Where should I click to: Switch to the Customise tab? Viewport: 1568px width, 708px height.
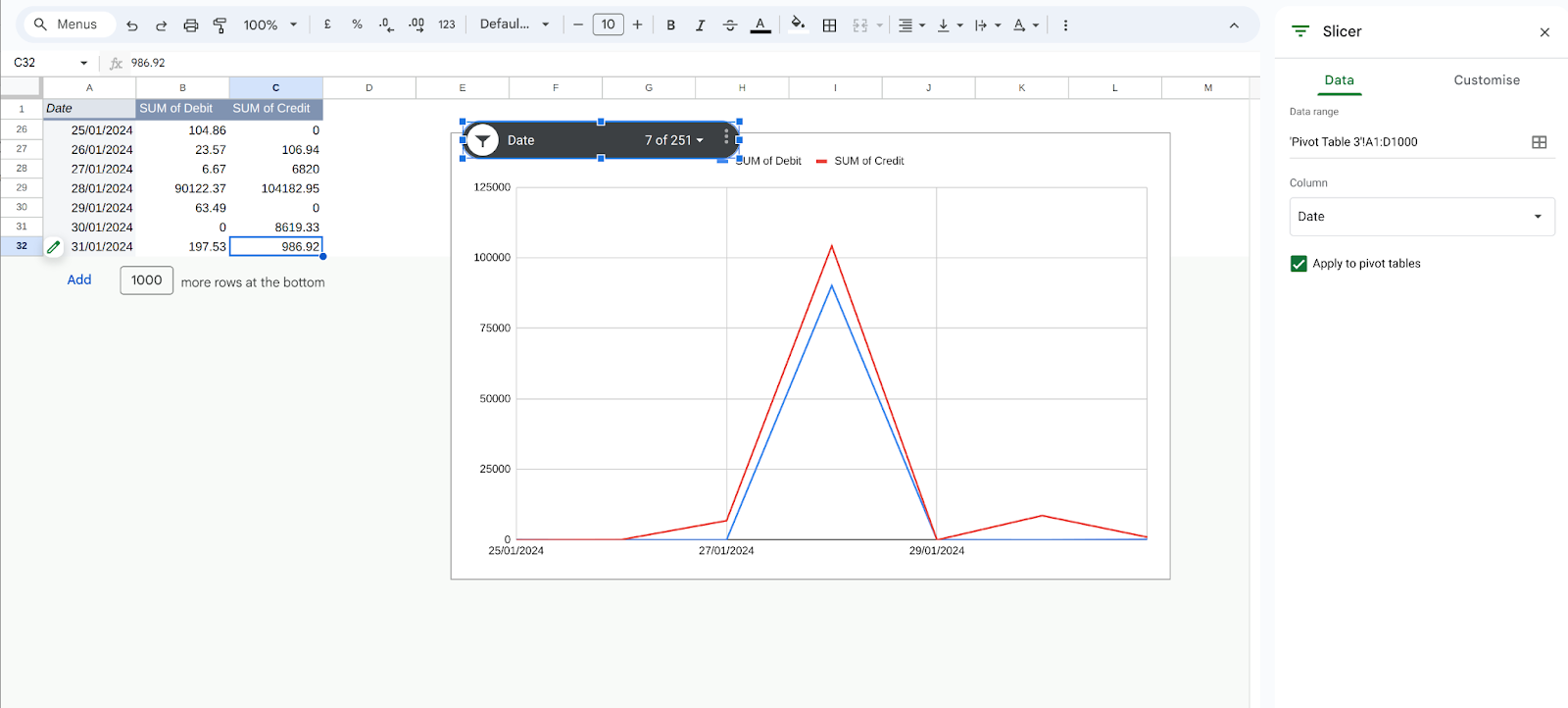1487,80
